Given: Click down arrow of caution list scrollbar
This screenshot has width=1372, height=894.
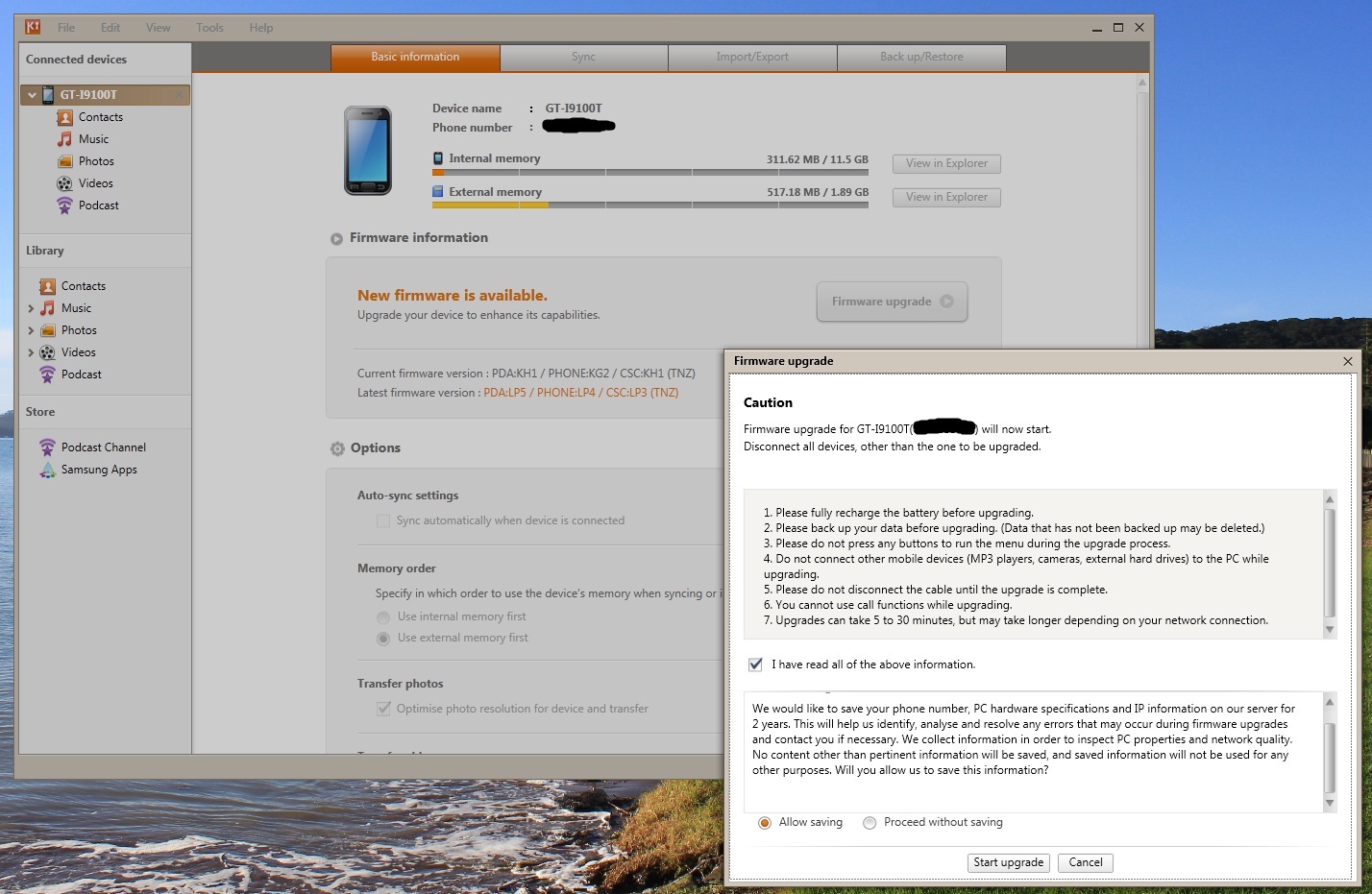Looking at the screenshot, I should coord(1330,630).
